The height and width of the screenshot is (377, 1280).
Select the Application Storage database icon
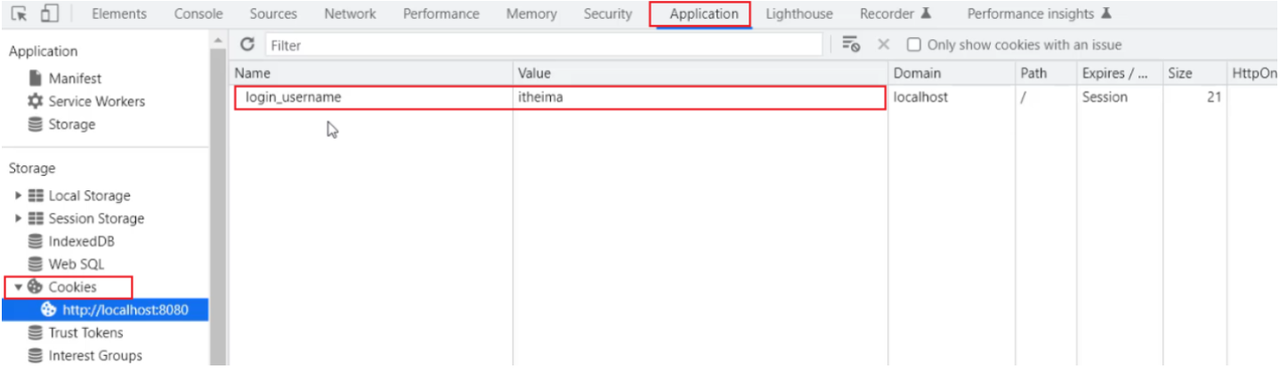pos(35,124)
